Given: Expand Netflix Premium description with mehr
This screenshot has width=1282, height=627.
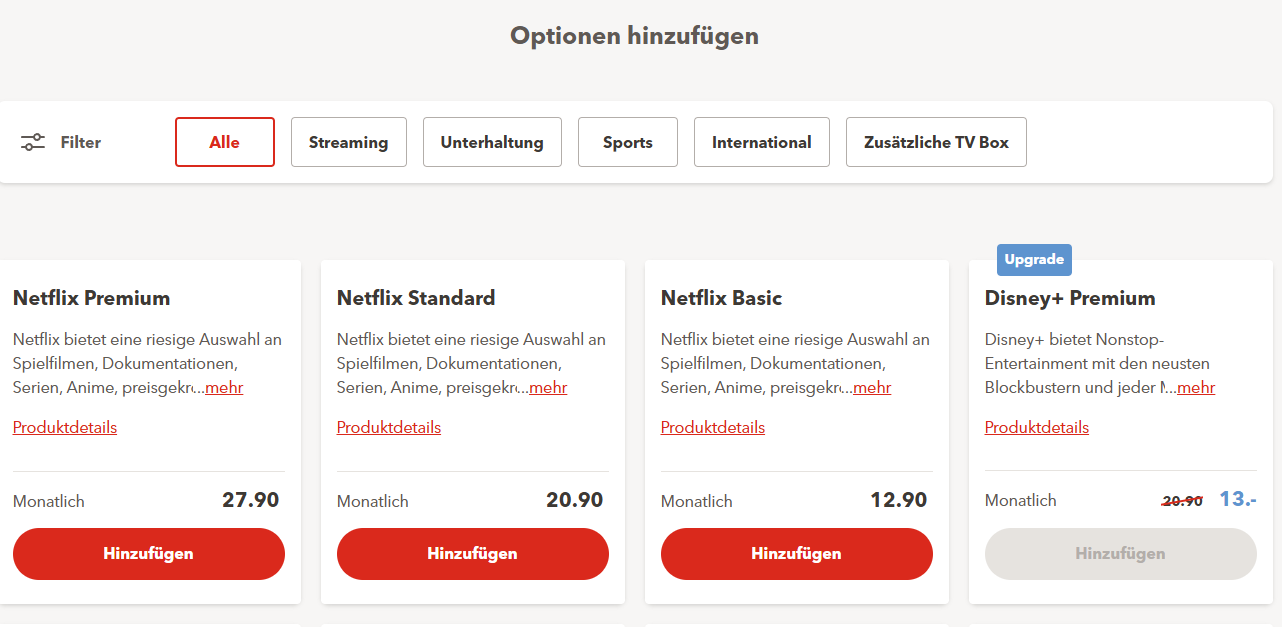Looking at the screenshot, I should [x=224, y=388].
